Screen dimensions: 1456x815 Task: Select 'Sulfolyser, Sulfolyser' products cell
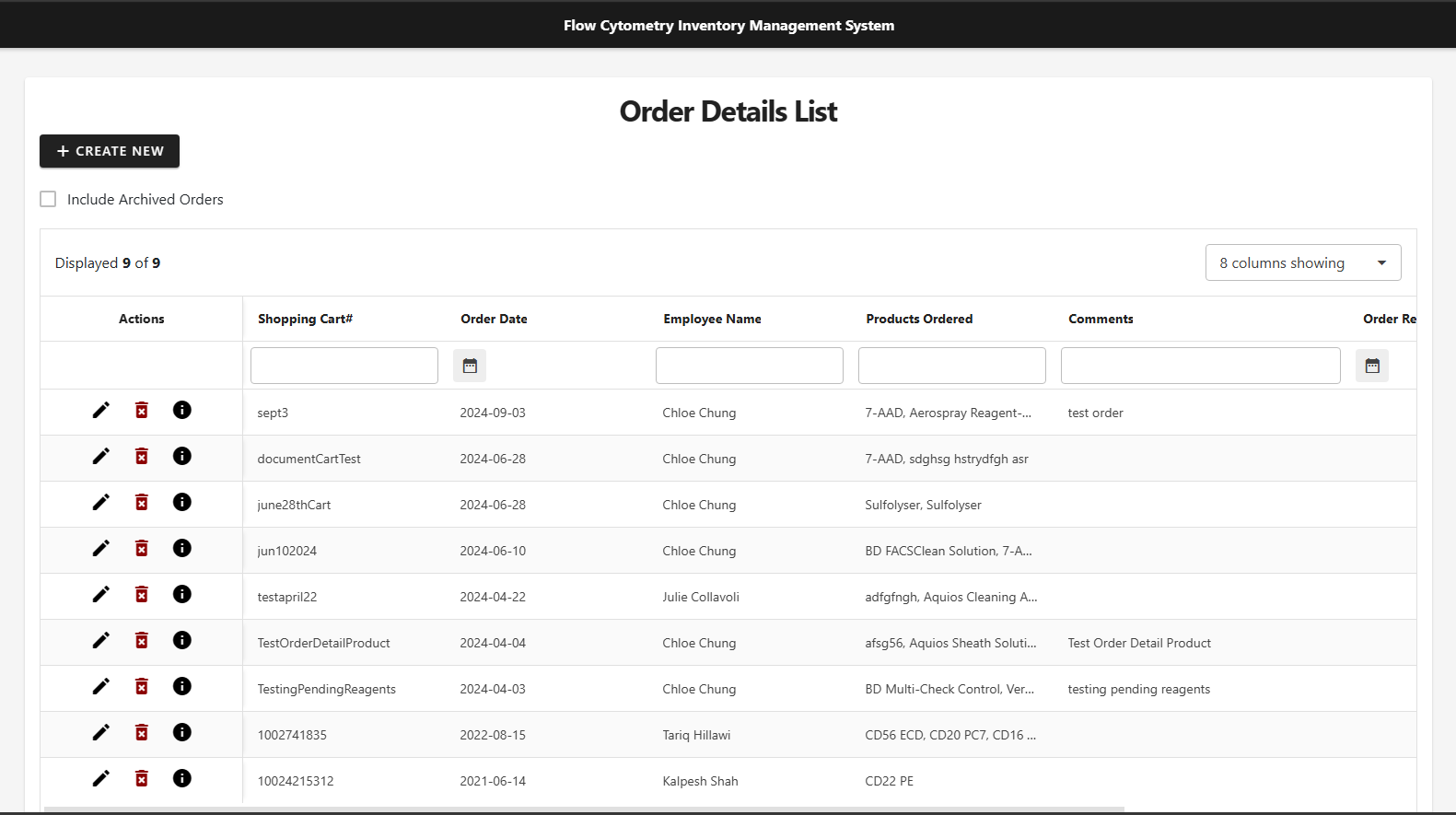point(923,505)
